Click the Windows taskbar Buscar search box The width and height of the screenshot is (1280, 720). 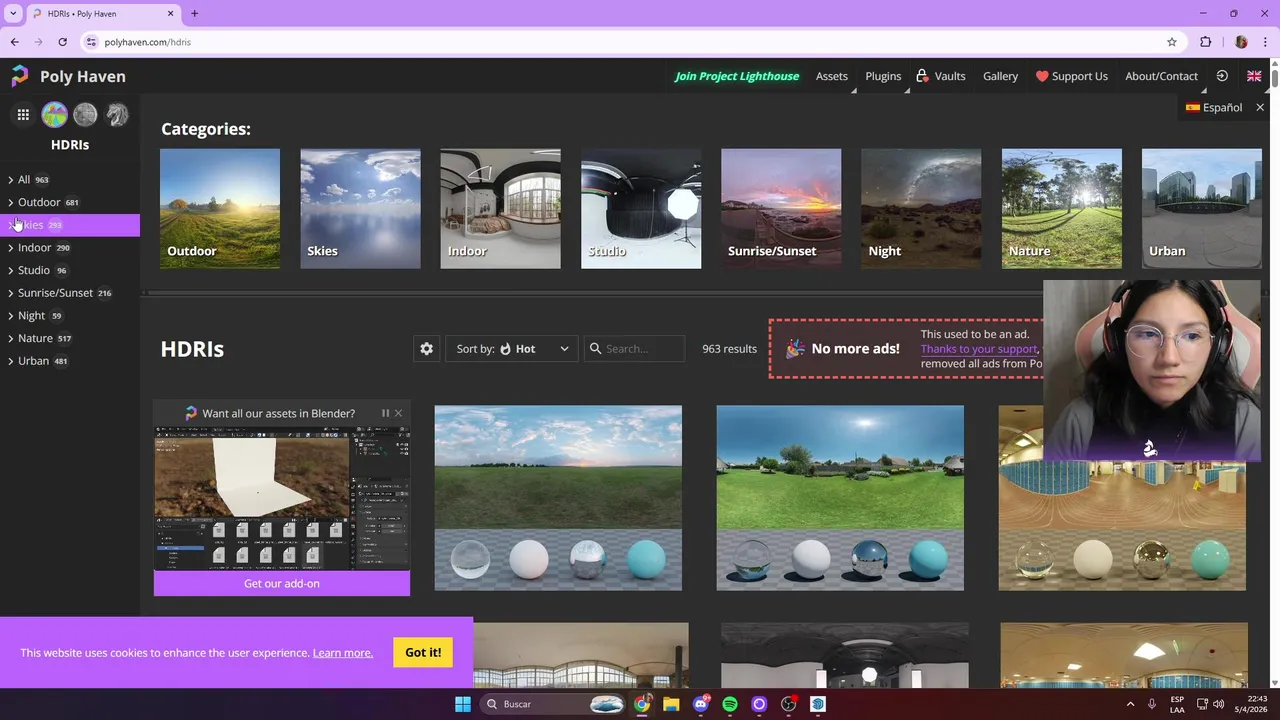pyautogui.click(x=553, y=704)
